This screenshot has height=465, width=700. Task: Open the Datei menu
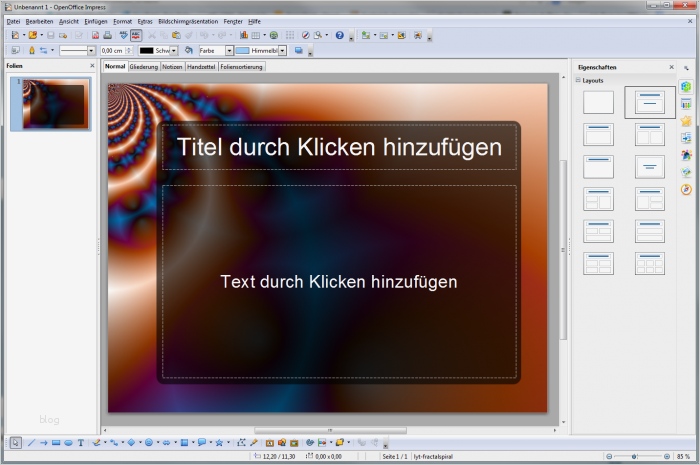coord(13,21)
